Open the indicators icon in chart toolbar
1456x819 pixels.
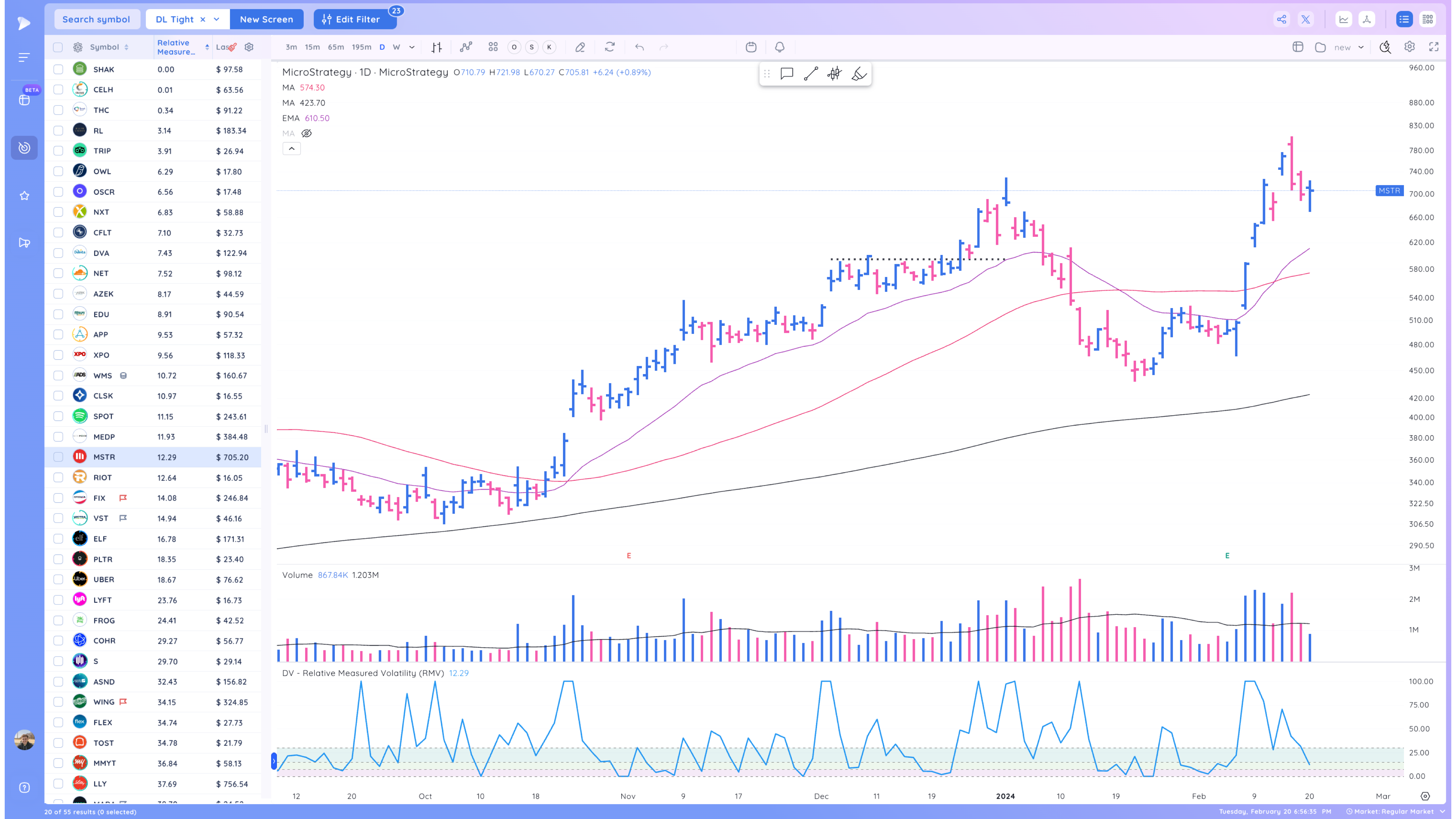click(466, 47)
